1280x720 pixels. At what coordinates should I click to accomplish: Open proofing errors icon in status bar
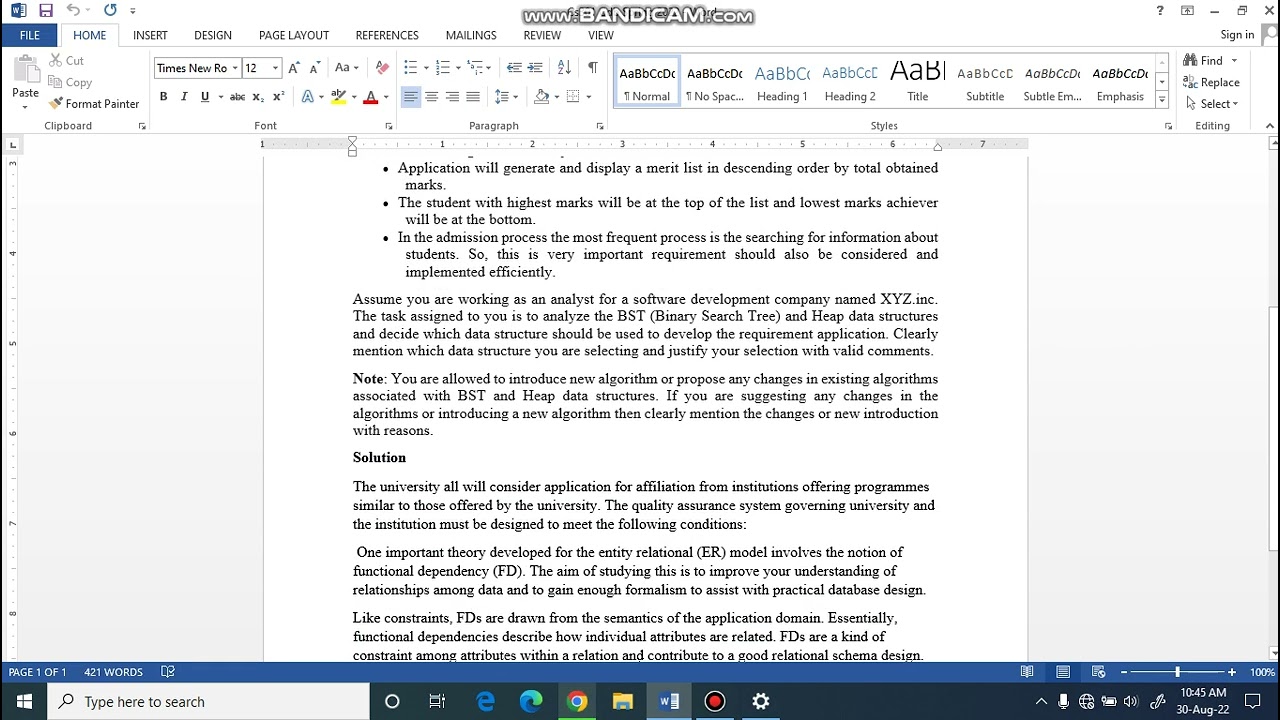(x=168, y=672)
